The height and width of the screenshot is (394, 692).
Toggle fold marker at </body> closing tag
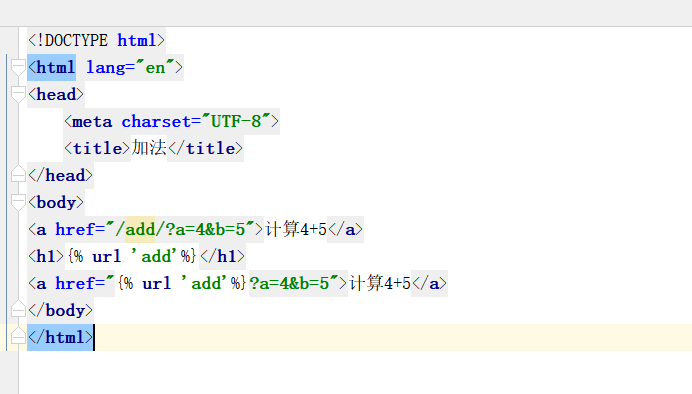tap(18, 310)
